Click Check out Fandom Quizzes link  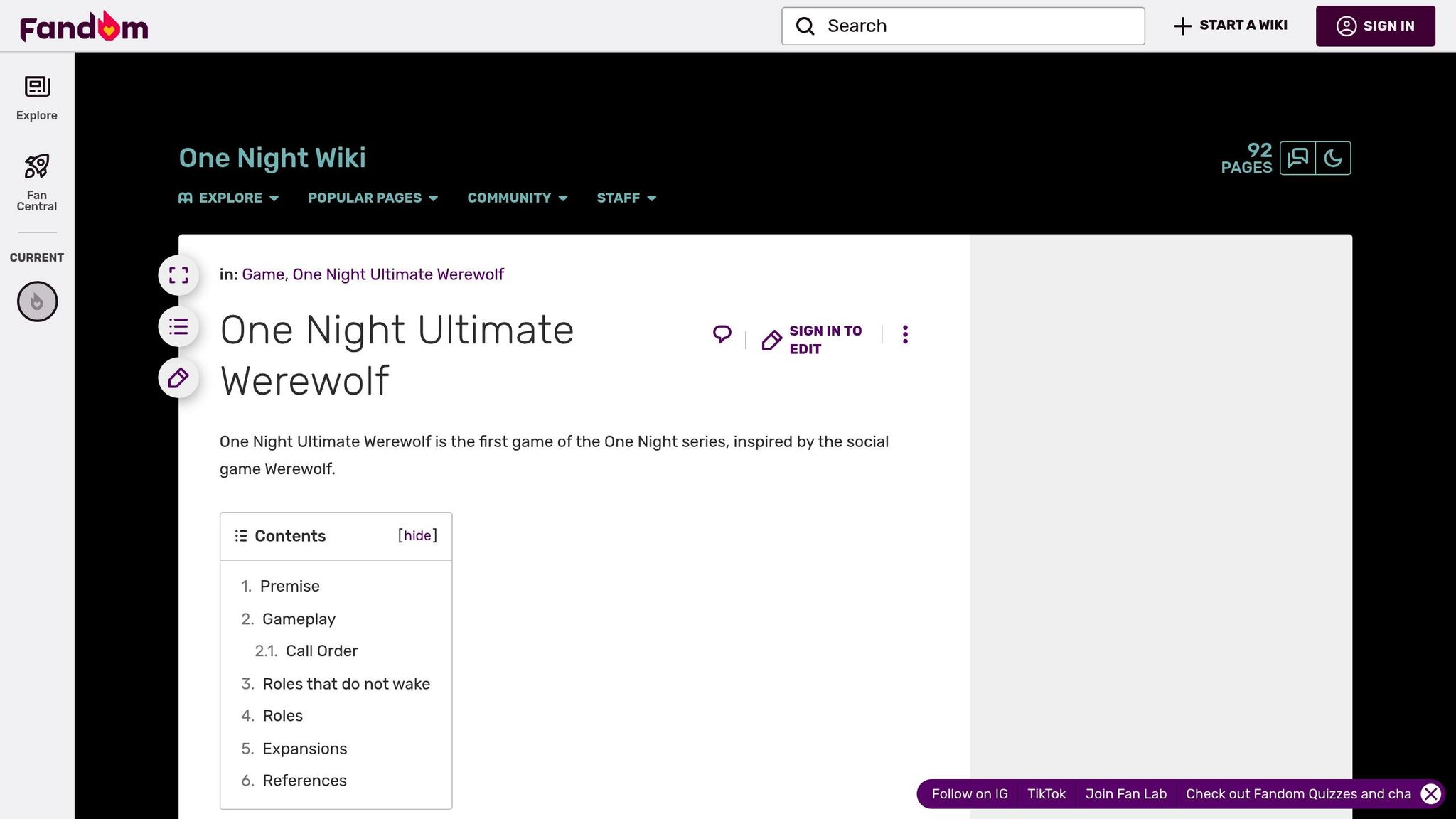[x=1298, y=793]
